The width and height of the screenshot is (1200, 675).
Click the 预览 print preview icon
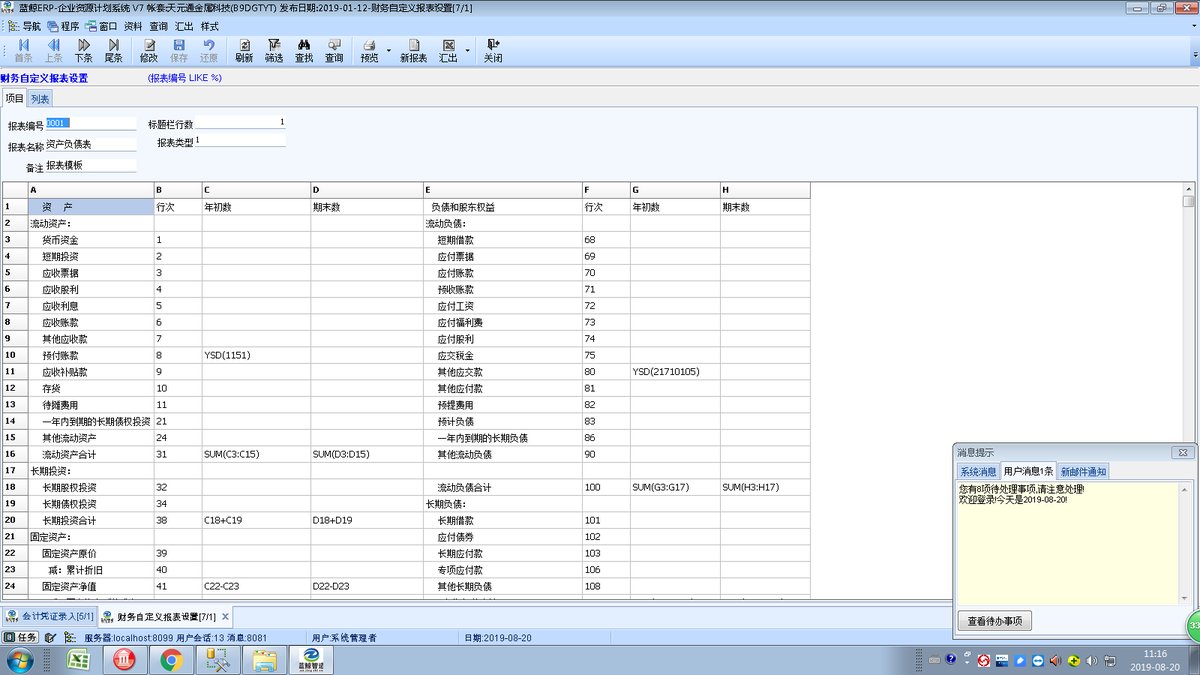(x=369, y=51)
